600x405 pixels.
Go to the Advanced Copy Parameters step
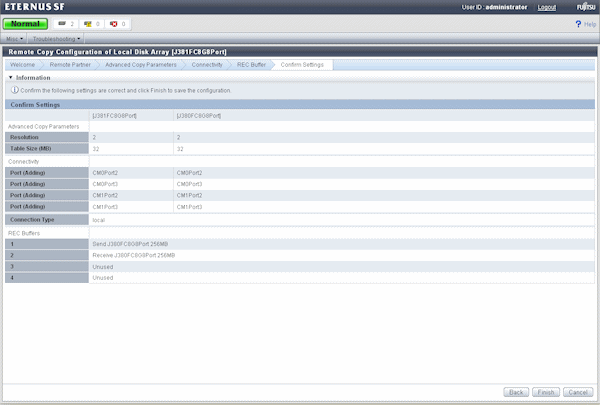coord(141,65)
